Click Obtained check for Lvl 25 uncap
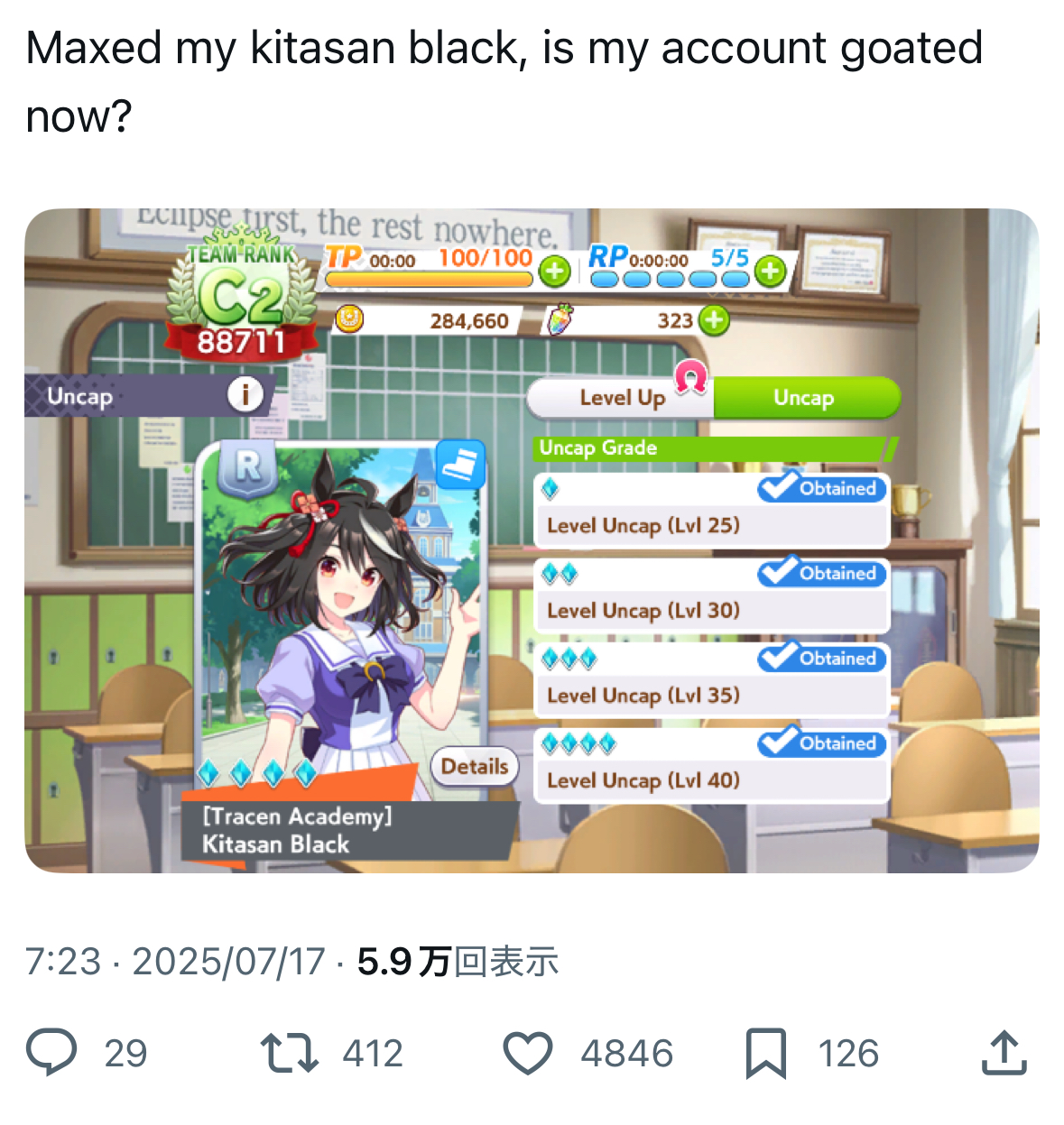 [x=821, y=488]
